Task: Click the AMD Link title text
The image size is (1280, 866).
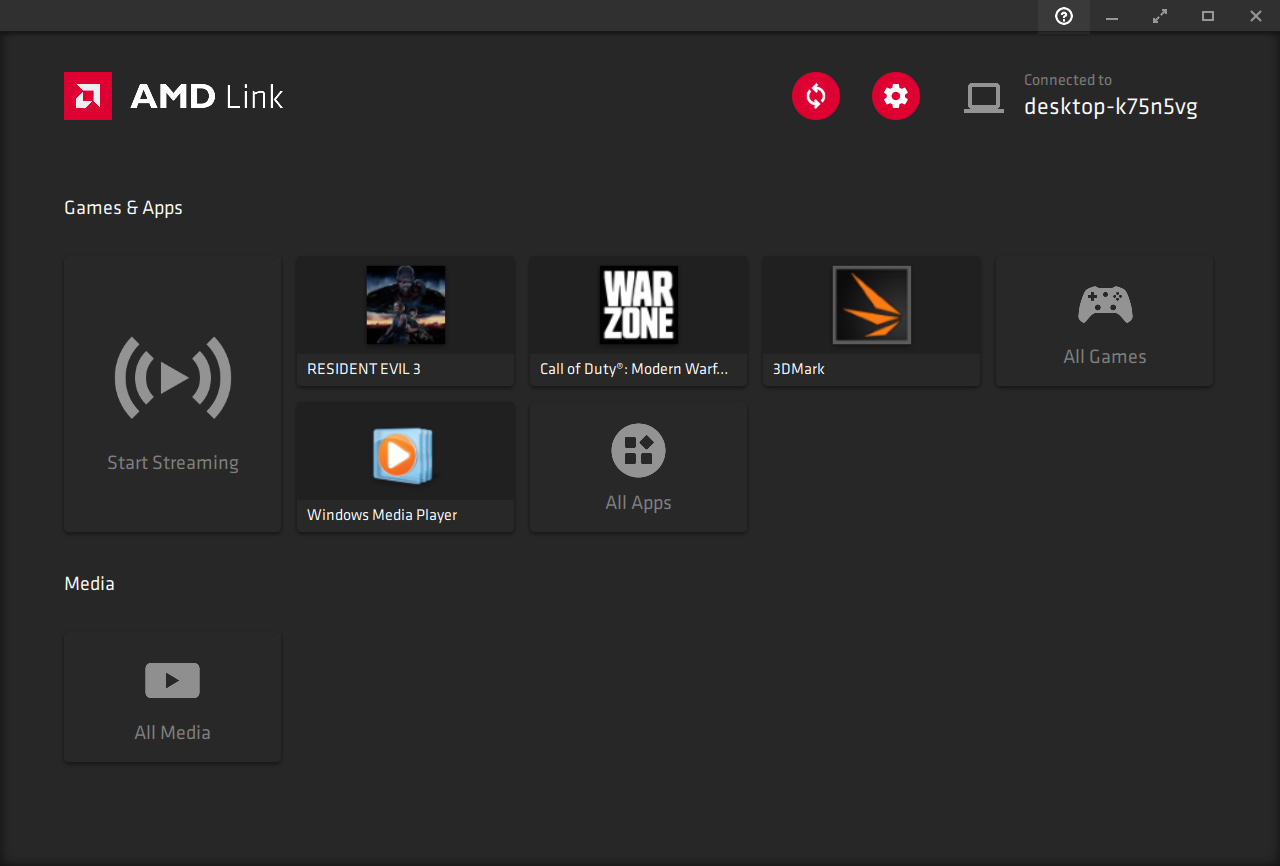Action: [207, 97]
